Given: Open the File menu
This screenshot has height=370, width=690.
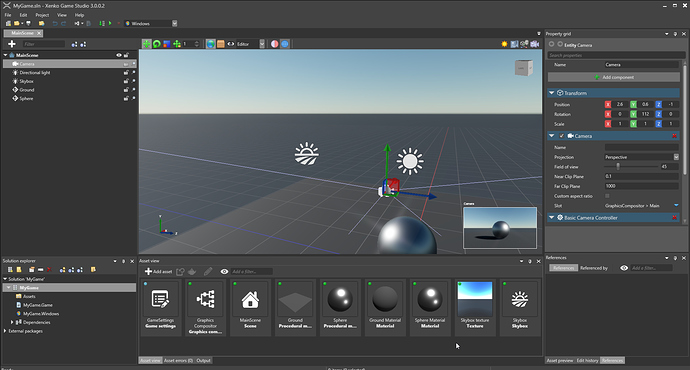Looking at the screenshot, I should point(8,15).
